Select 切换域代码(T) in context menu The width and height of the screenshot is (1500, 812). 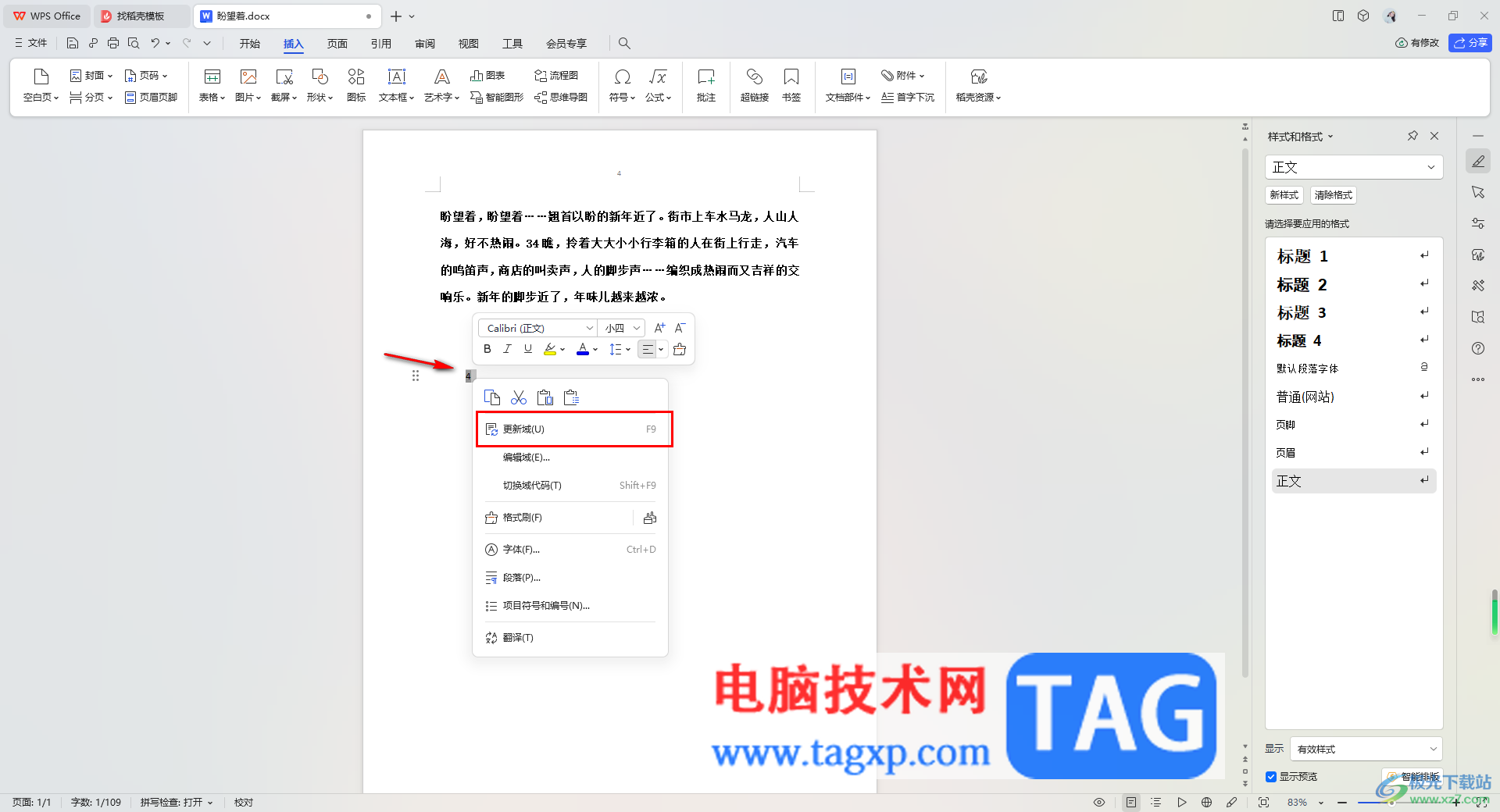click(x=570, y=486)
